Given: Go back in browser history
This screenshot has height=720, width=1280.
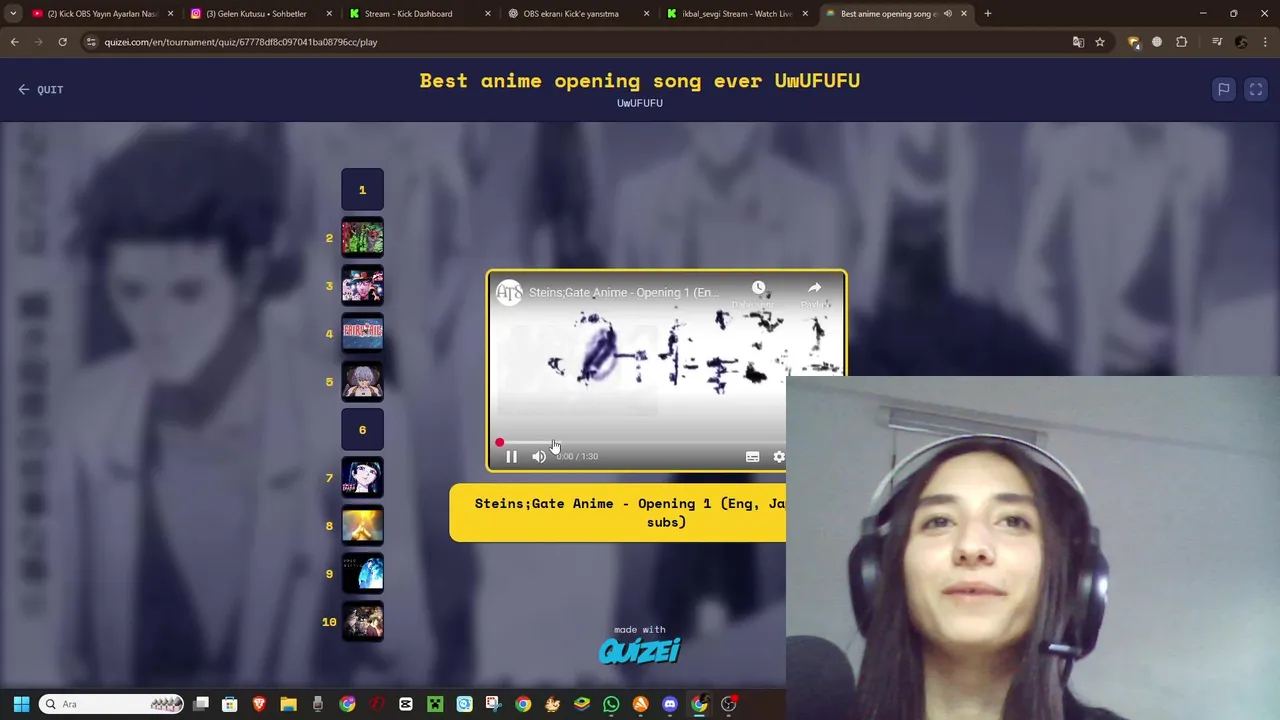Looking at the screenshot, I should [14, 42].
